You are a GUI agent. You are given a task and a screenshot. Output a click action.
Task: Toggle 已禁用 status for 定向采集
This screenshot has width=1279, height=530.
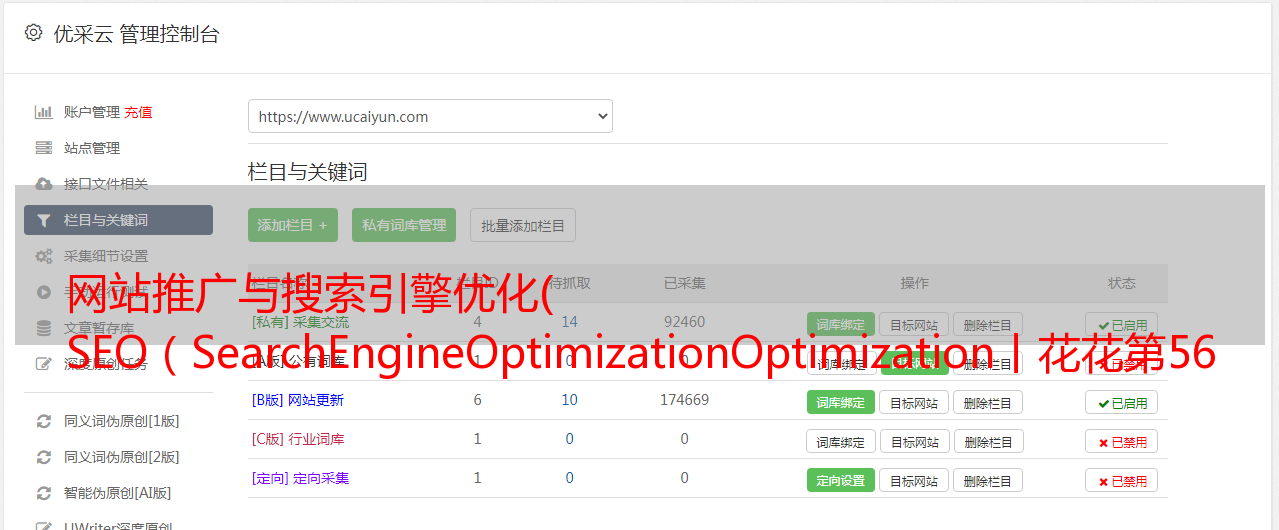click(1122, 480)
